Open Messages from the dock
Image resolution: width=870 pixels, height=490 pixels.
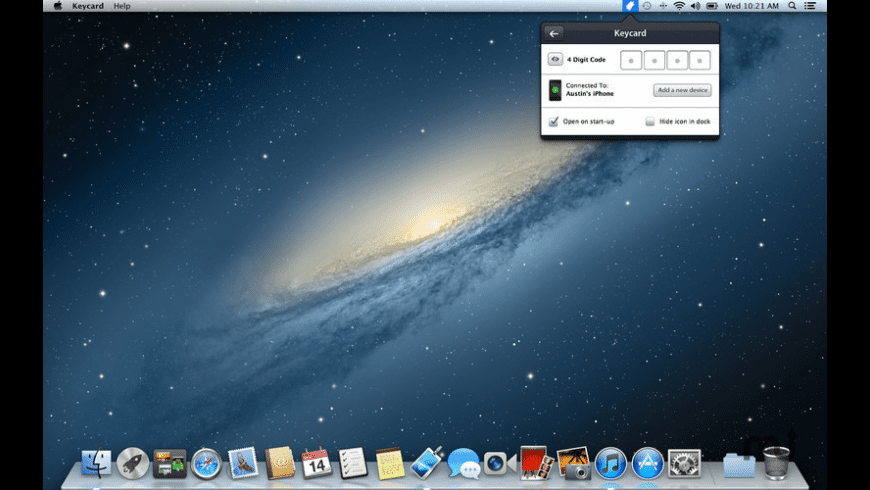[463, 463]
